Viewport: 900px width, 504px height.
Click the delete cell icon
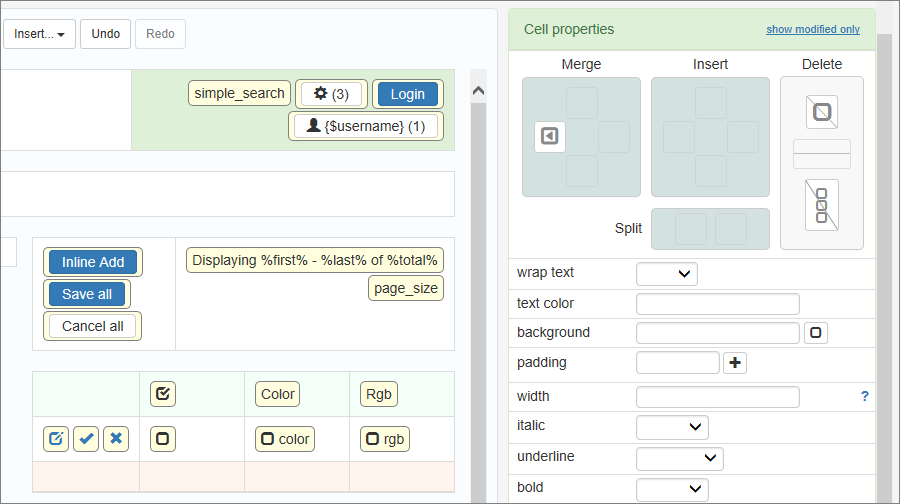[821, 112]
